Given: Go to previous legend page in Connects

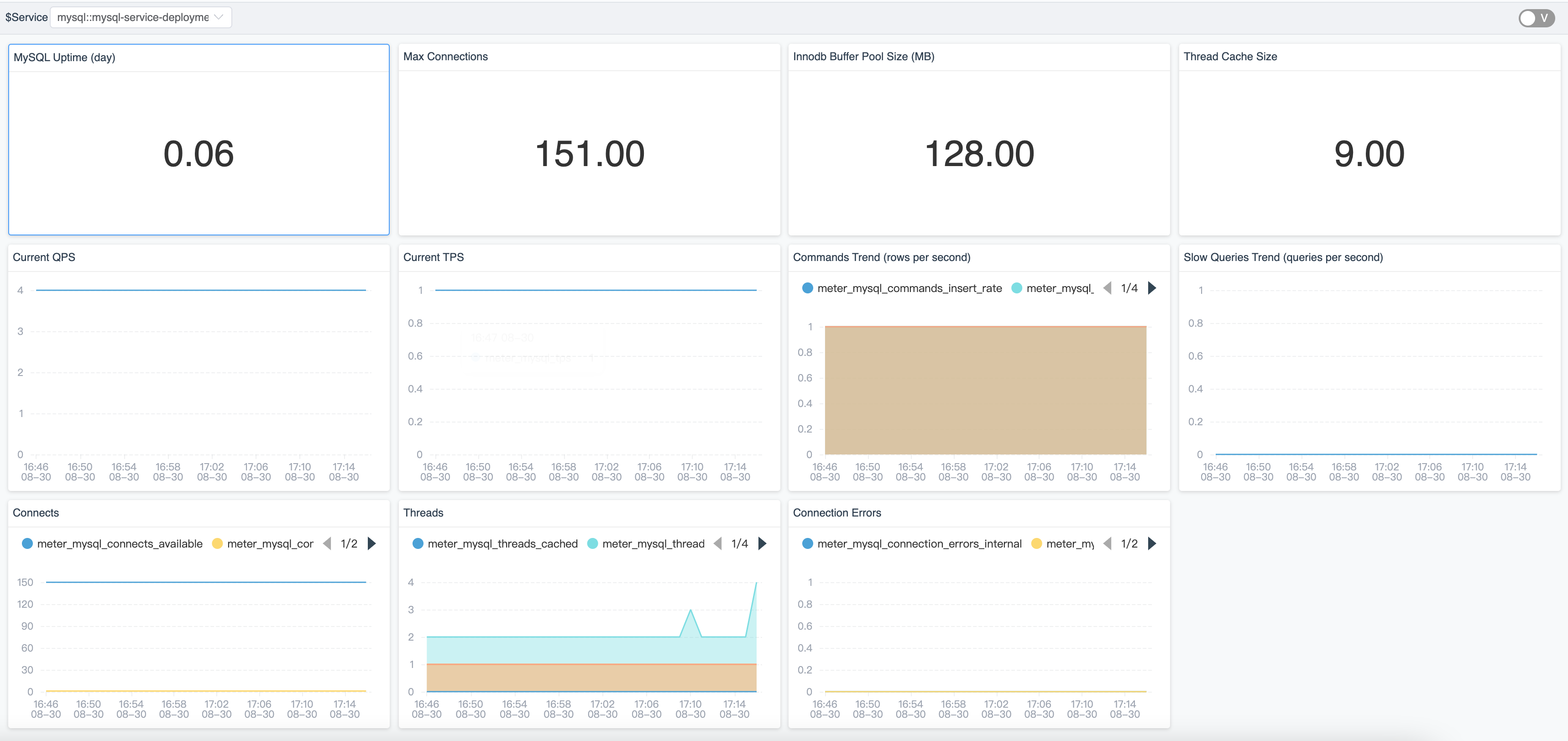Looking at the screenshot, I should (327, 543).
